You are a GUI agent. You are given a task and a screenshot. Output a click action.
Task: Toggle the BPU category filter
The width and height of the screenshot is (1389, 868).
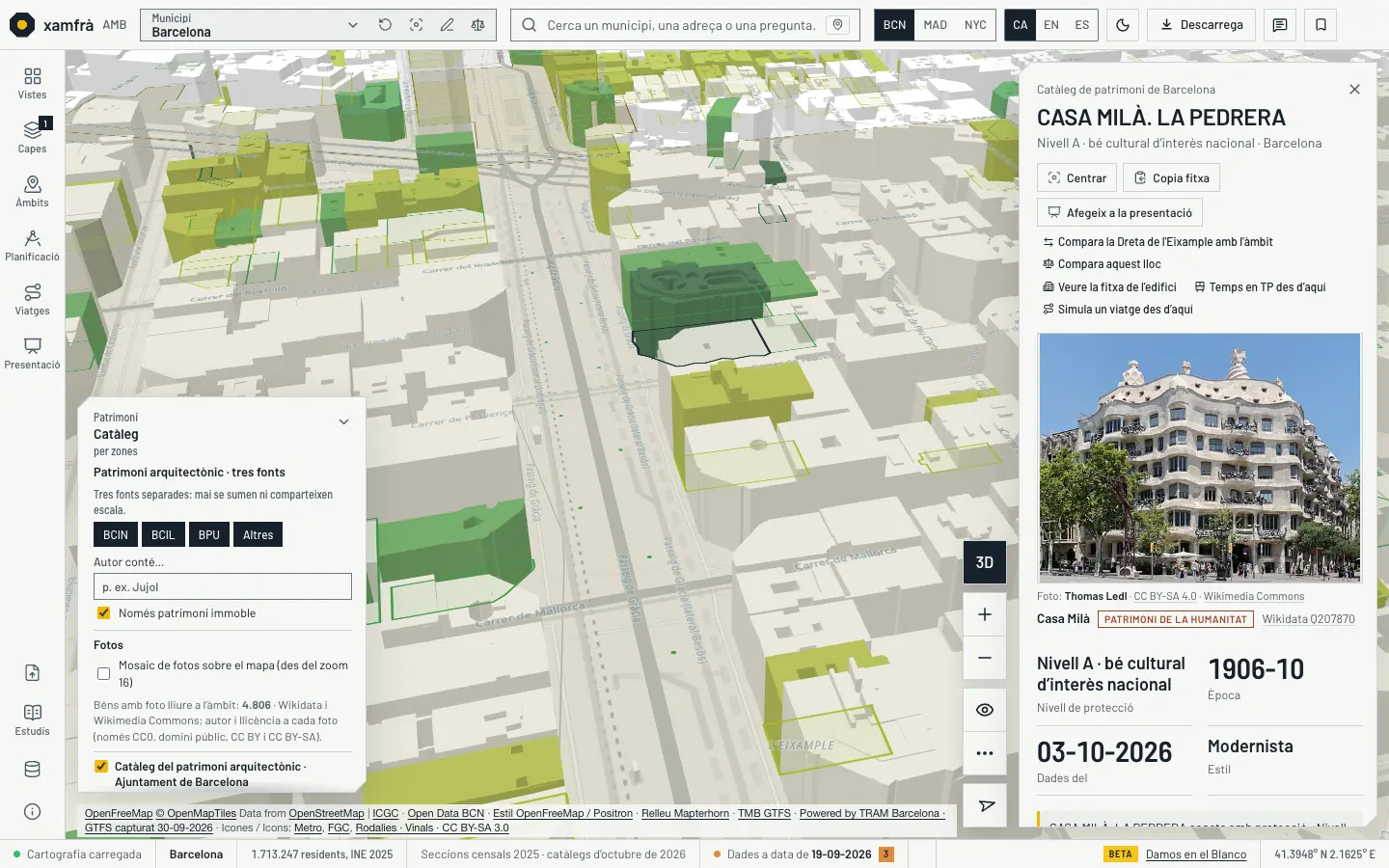tap(209, 535)
